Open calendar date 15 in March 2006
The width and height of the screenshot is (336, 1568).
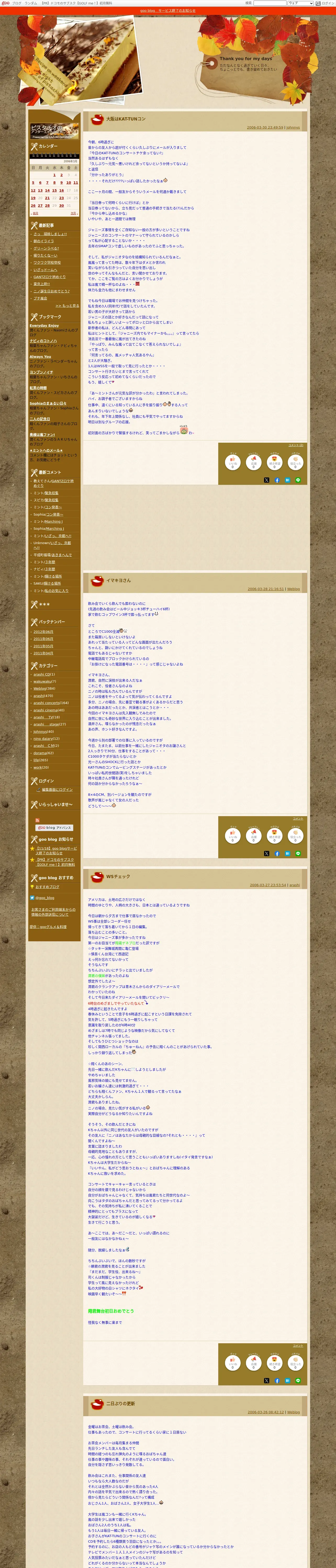(54, 190)
